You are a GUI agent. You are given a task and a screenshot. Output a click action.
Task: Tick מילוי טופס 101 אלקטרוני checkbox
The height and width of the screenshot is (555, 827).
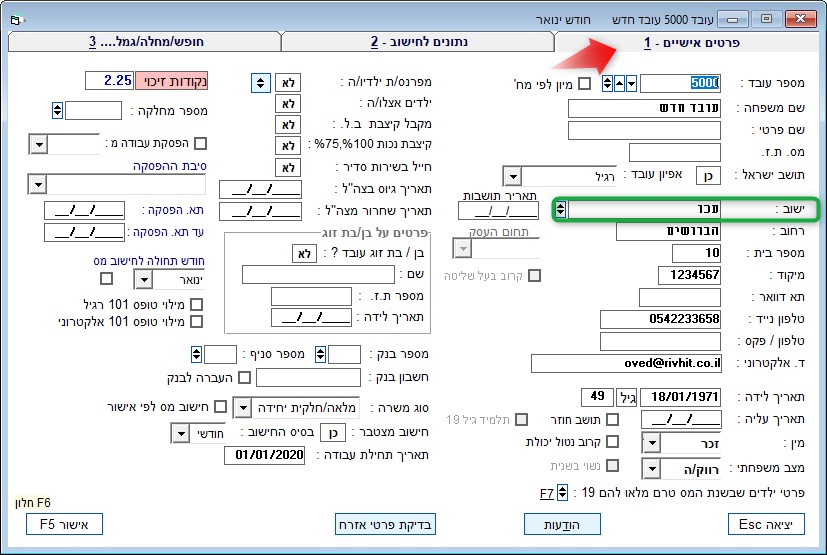pyautogui.click(x=196, y=321)
